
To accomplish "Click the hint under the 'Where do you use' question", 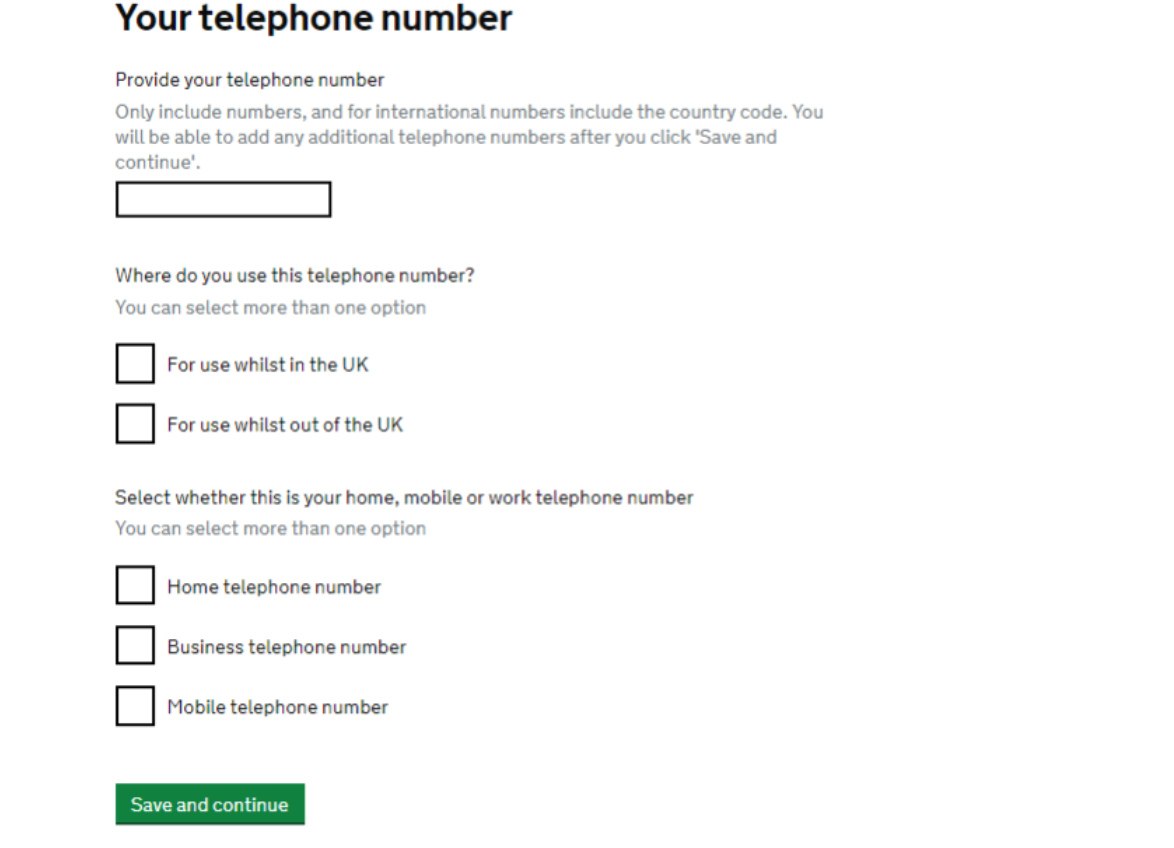I will pyautogui.click(x=270, y=308).
